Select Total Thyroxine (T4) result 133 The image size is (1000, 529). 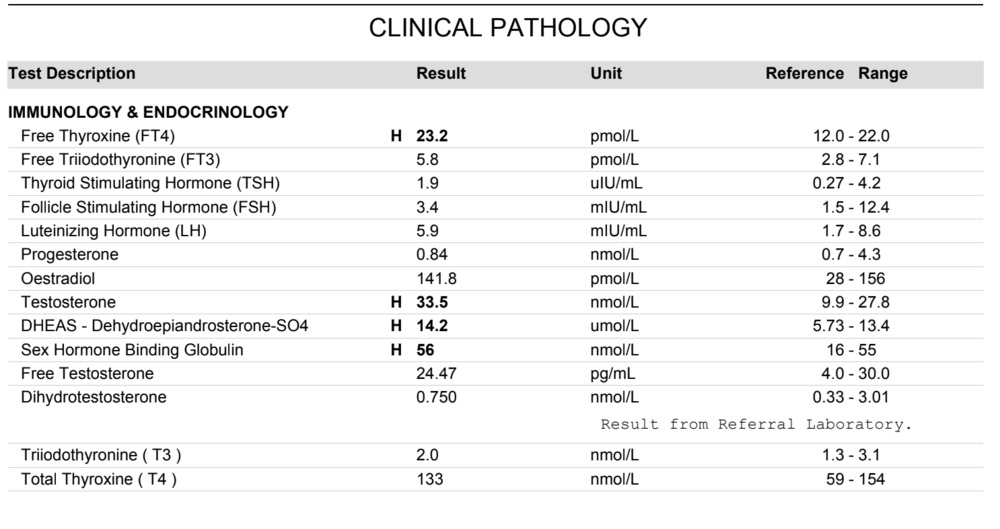tap(429, 479)
